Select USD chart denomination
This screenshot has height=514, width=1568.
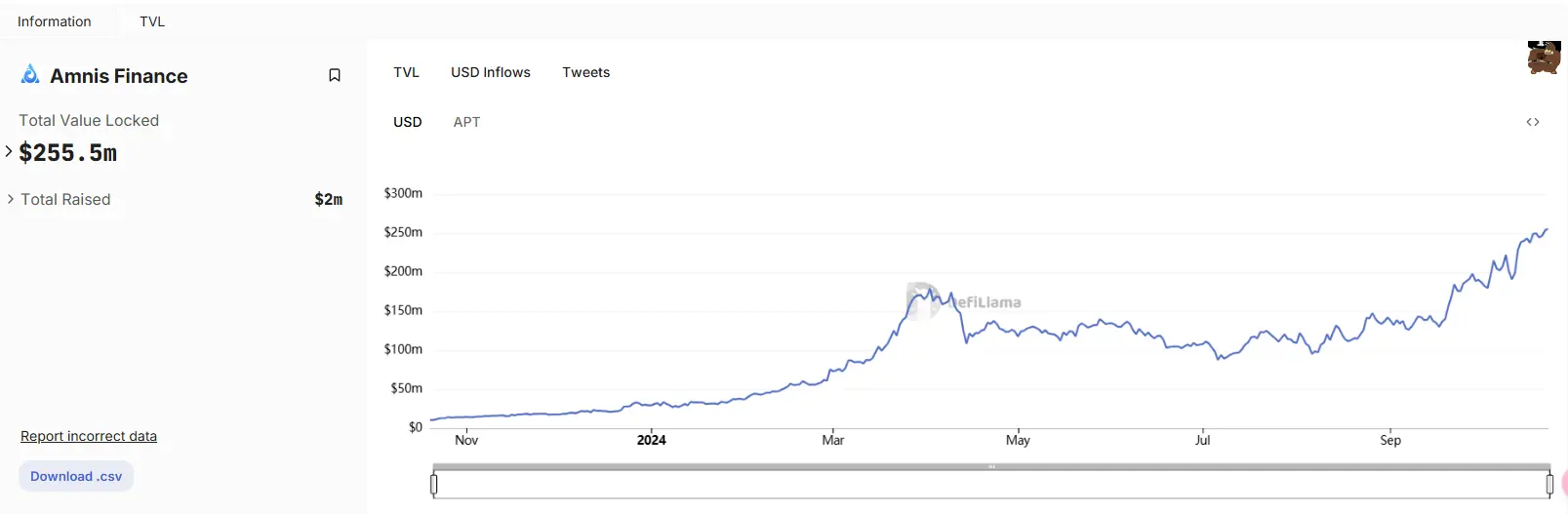coord(408,122)
